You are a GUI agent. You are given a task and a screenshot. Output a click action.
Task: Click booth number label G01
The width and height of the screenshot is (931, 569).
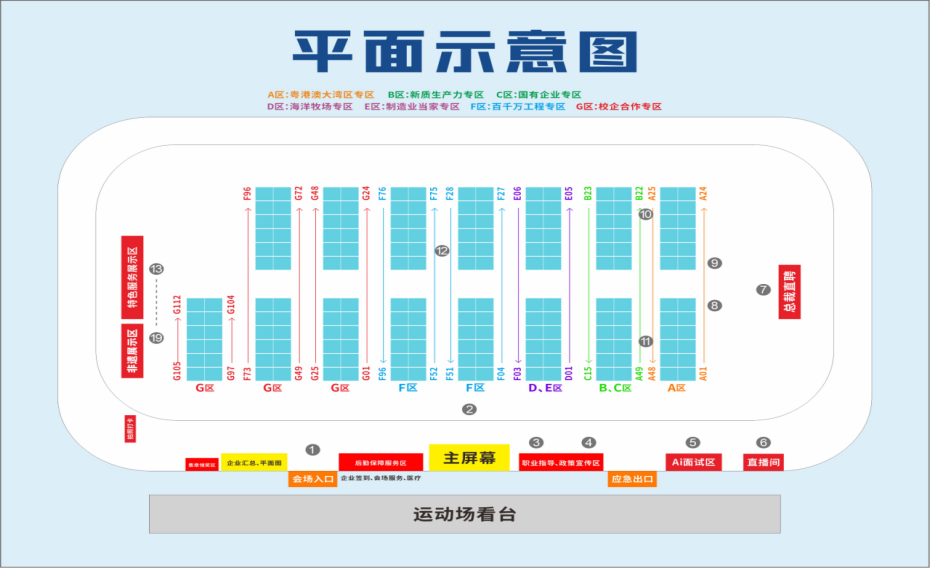tap(366, 373)
